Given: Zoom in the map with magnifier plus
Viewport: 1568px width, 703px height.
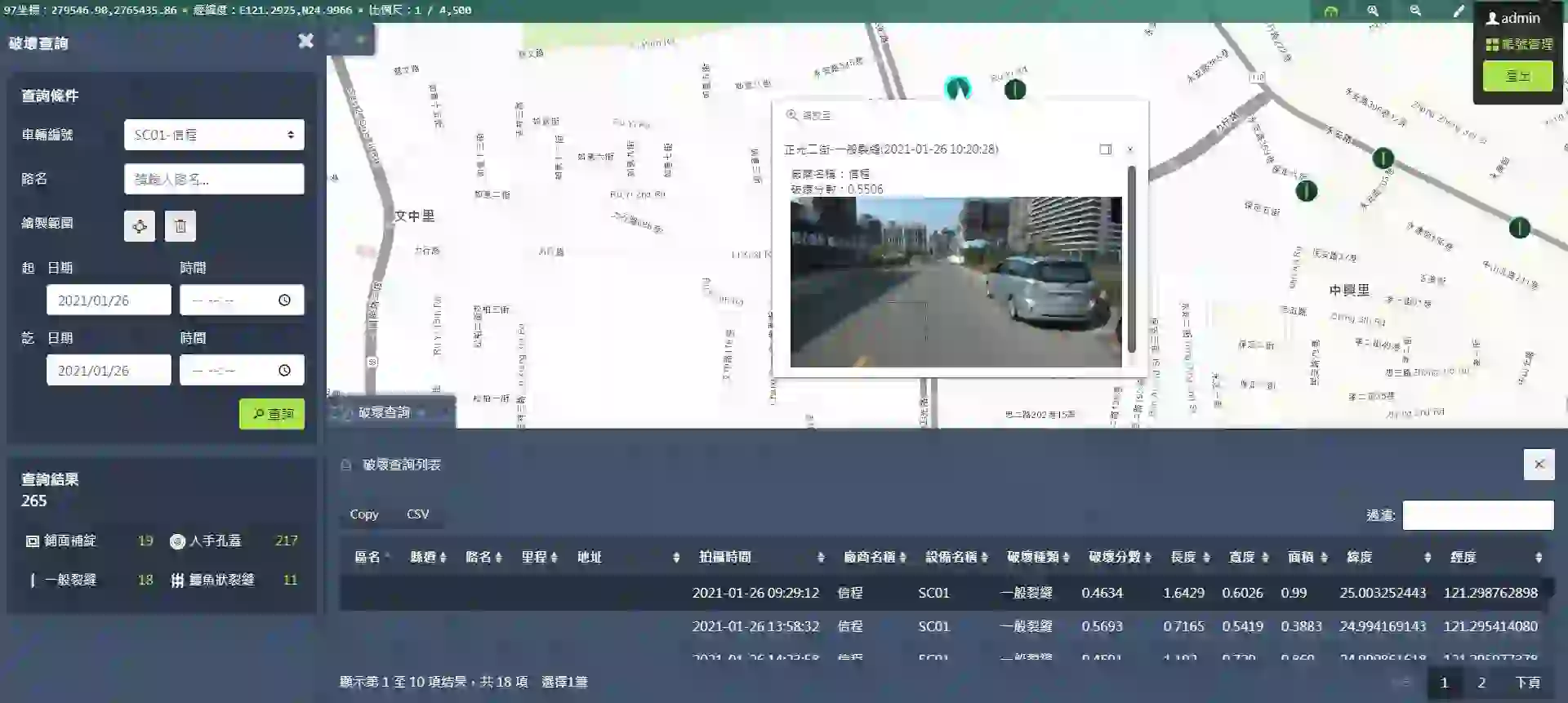Looking at the screenshot, I should pyautogui.click(x=1373, y=11).
